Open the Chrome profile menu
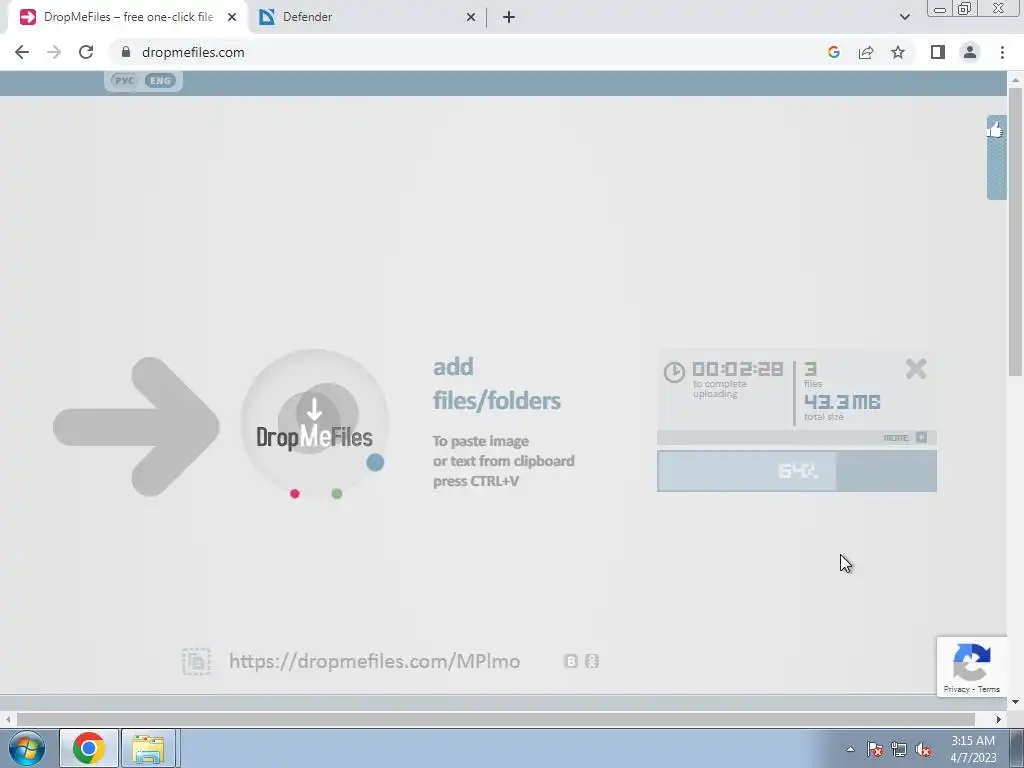Screen dimensions: 1024x768 (x=970, y=52)
